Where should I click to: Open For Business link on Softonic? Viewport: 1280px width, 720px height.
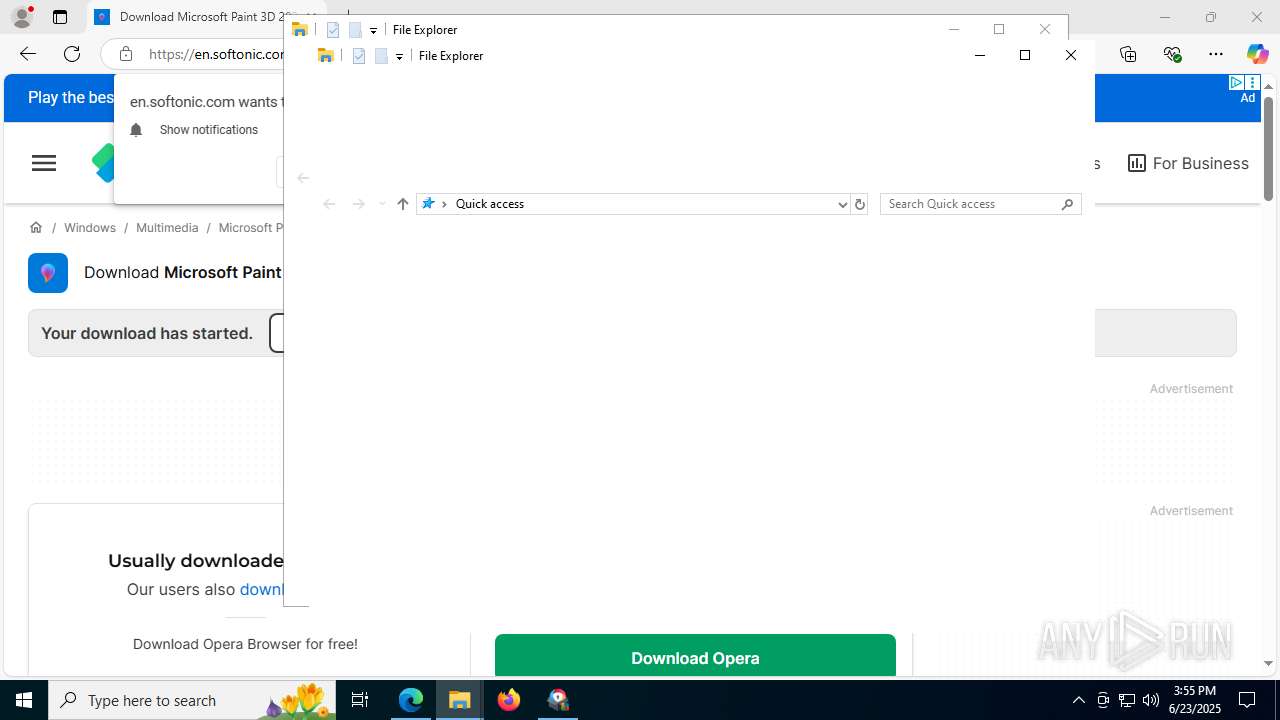1188,163
